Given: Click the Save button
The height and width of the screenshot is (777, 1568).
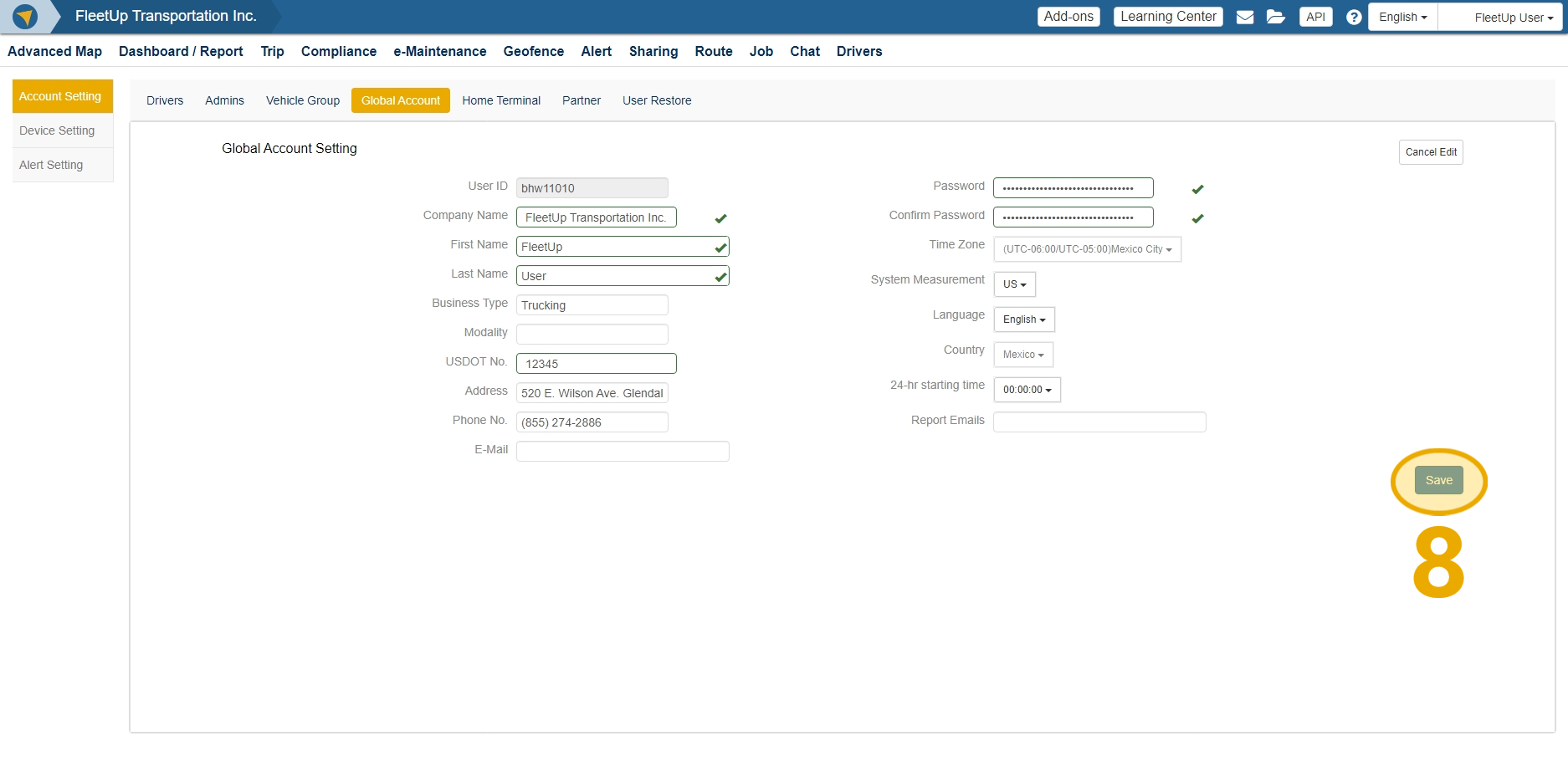Looking at the screenshot, I should pos(1439,480).
